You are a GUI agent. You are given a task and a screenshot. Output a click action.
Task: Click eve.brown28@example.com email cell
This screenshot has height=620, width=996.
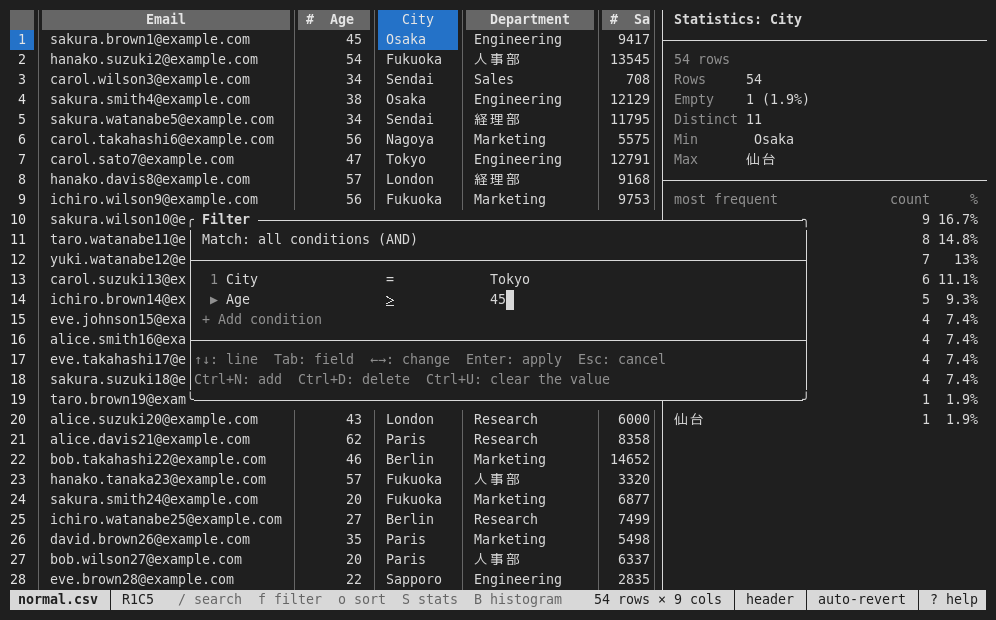[x=142, y=579]
